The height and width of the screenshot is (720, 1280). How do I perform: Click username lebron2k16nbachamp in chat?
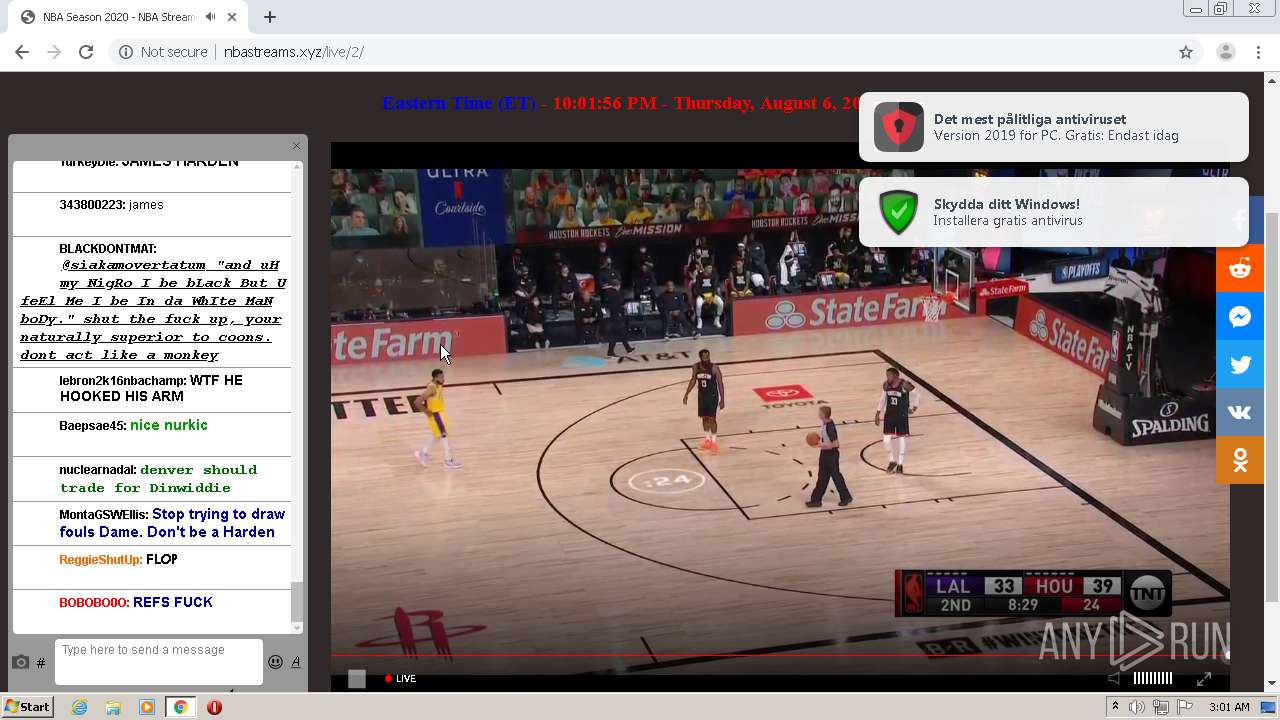[122, 381]
